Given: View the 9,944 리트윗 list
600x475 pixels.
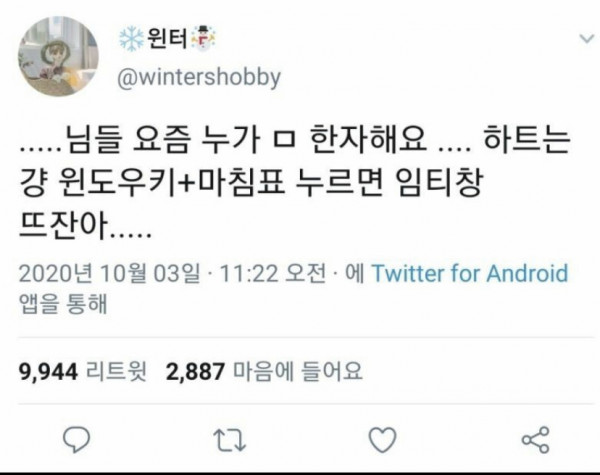Looking at the screenshot, I should pos(83,371).
